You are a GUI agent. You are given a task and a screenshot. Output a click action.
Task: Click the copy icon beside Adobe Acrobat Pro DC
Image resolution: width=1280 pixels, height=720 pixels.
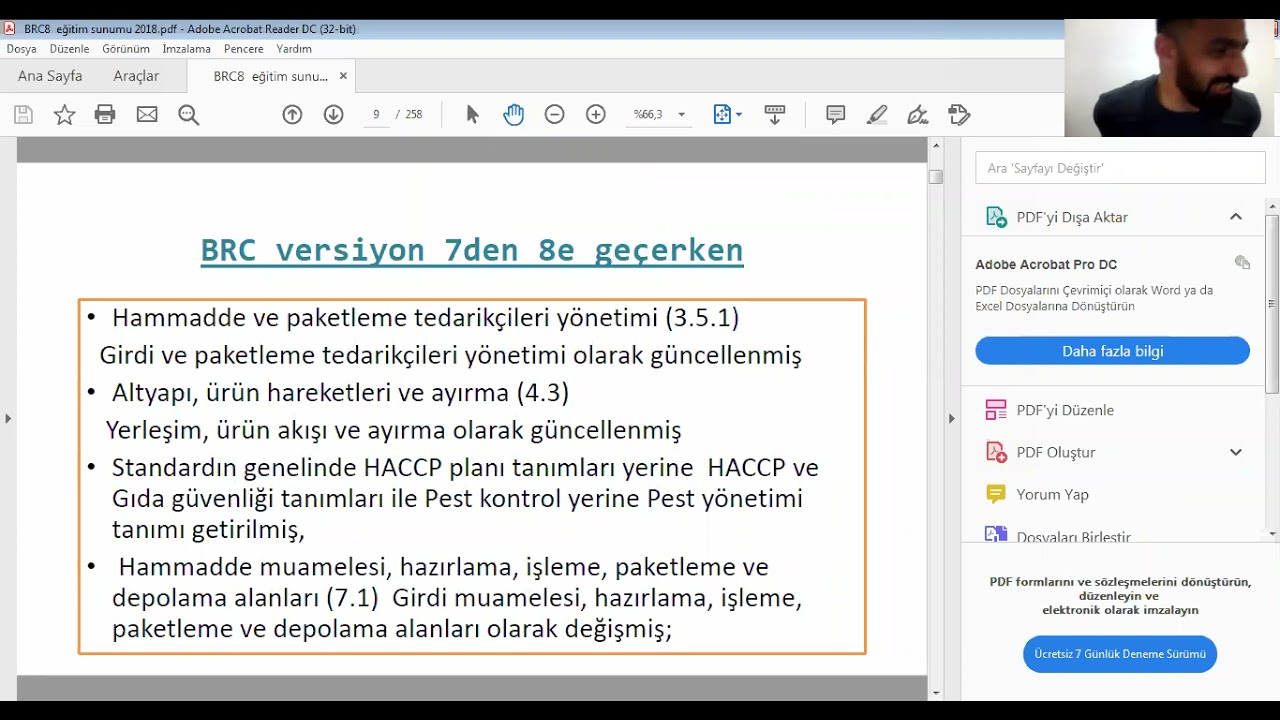[x=1242, y=263]
